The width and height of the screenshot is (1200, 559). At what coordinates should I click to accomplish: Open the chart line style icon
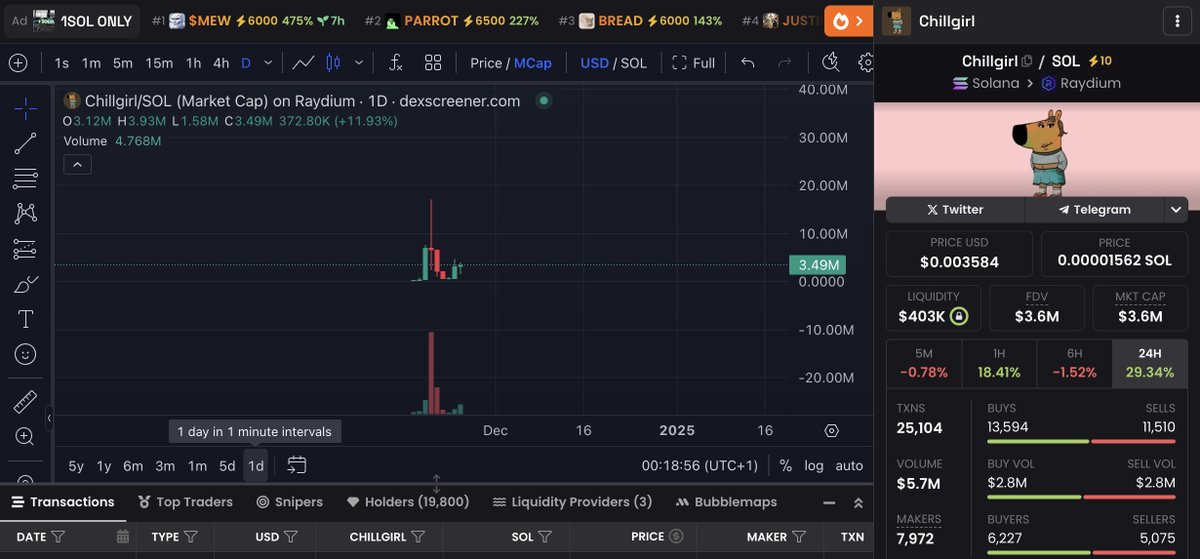(x=303, y=63)
